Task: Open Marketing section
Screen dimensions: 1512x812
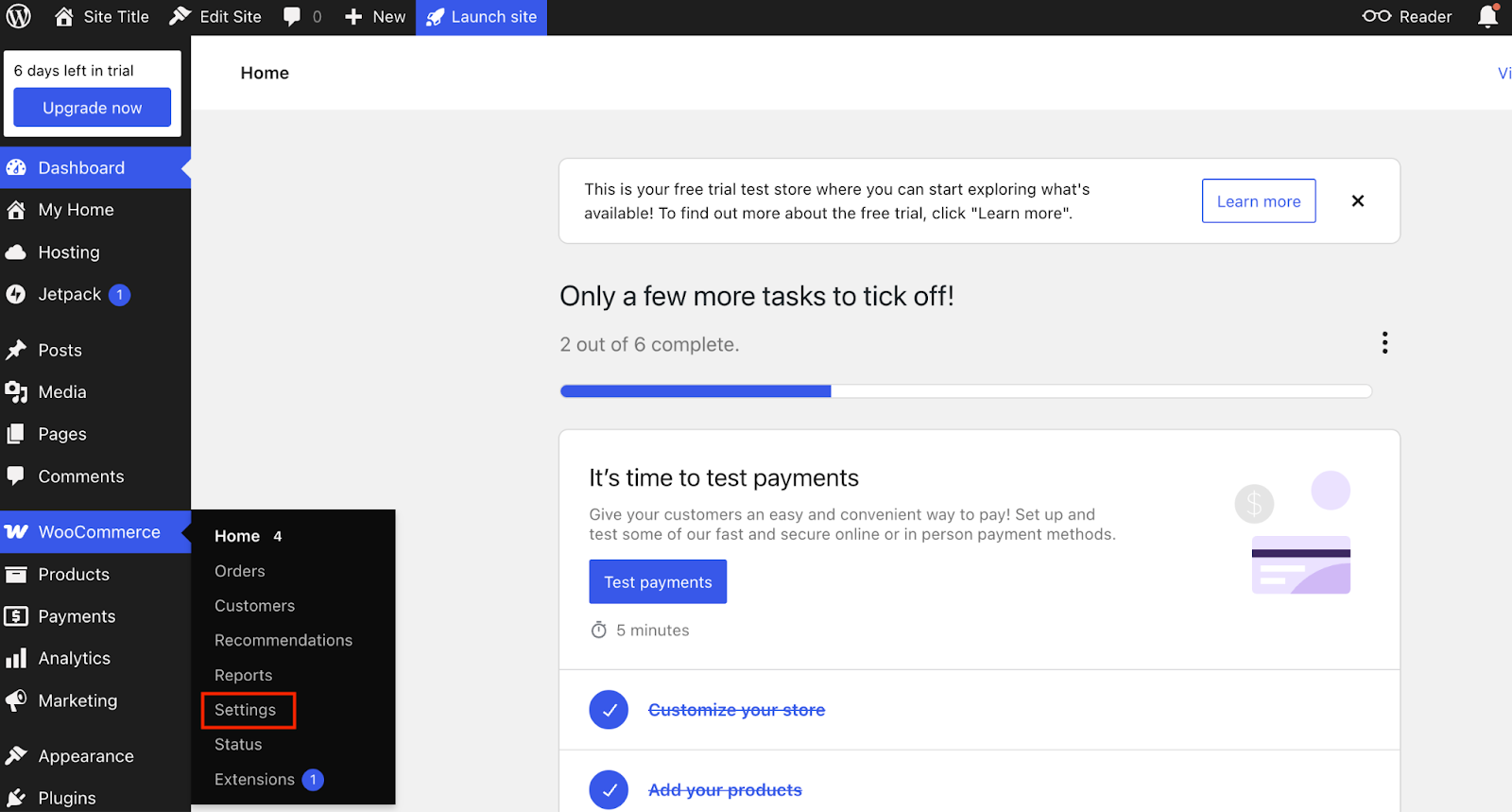Action: click(77, 700)
